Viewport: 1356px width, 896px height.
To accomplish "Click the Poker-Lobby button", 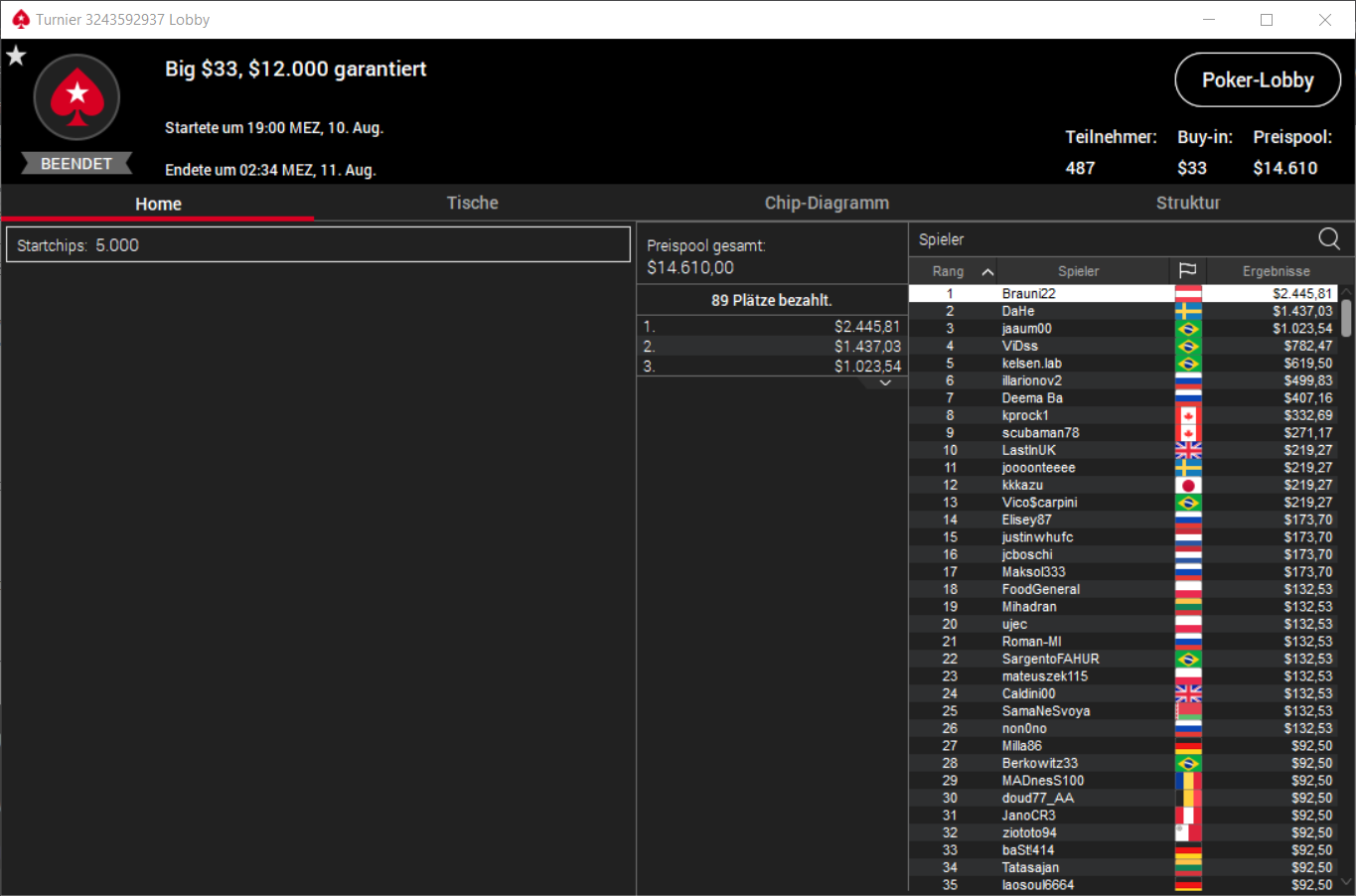I will tap(1258, 80).
